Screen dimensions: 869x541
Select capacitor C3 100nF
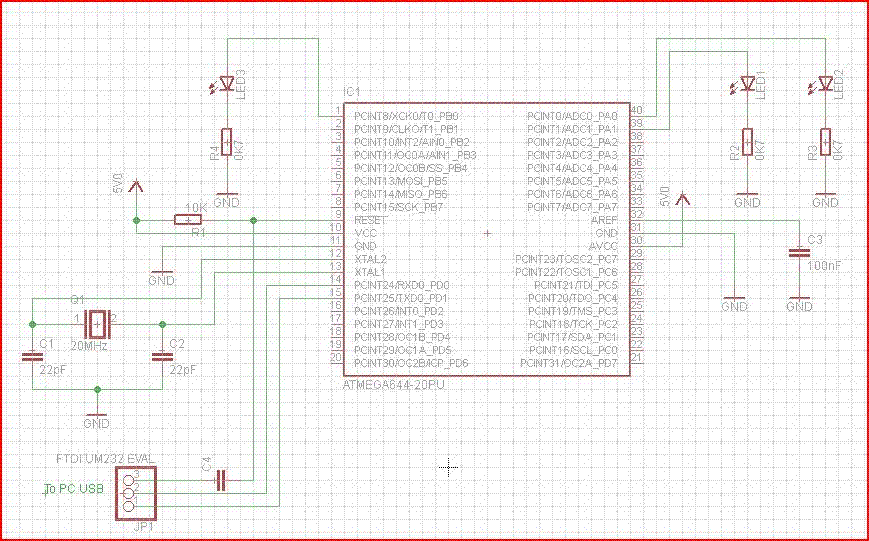coord(800,253)
